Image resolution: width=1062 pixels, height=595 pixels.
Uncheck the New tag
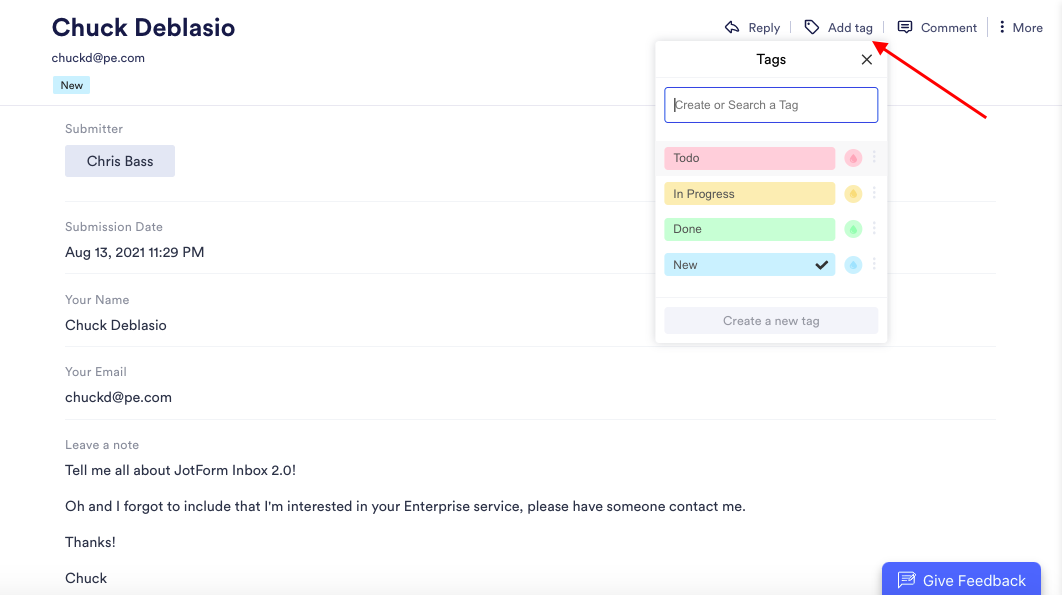749,265
